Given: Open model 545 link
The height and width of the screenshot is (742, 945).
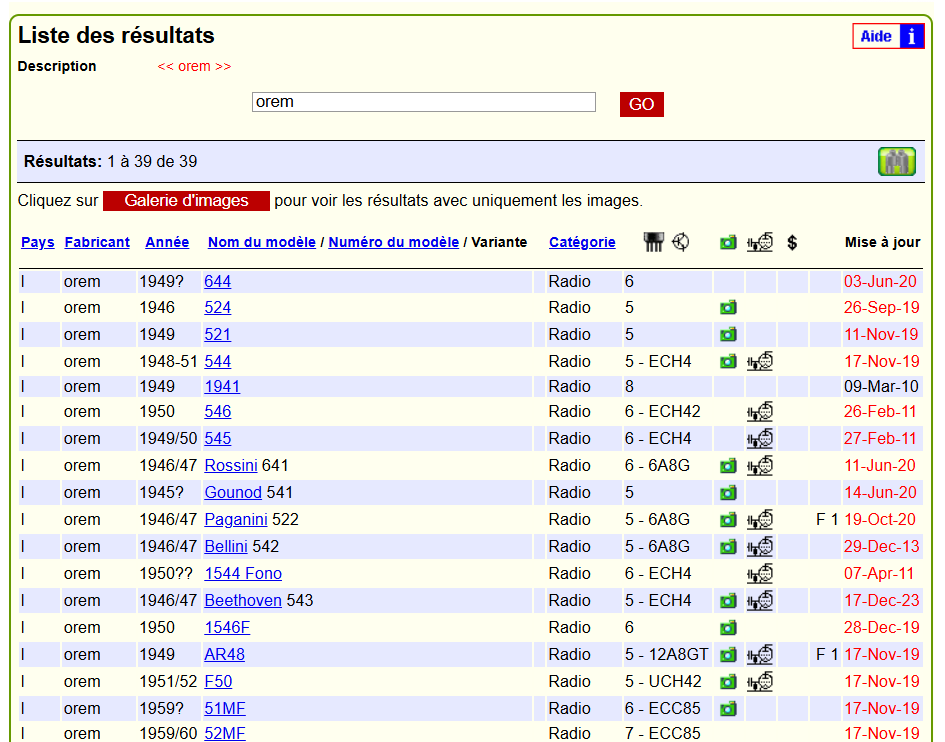Looking at the screenshot, I should [x=218, y=438].
